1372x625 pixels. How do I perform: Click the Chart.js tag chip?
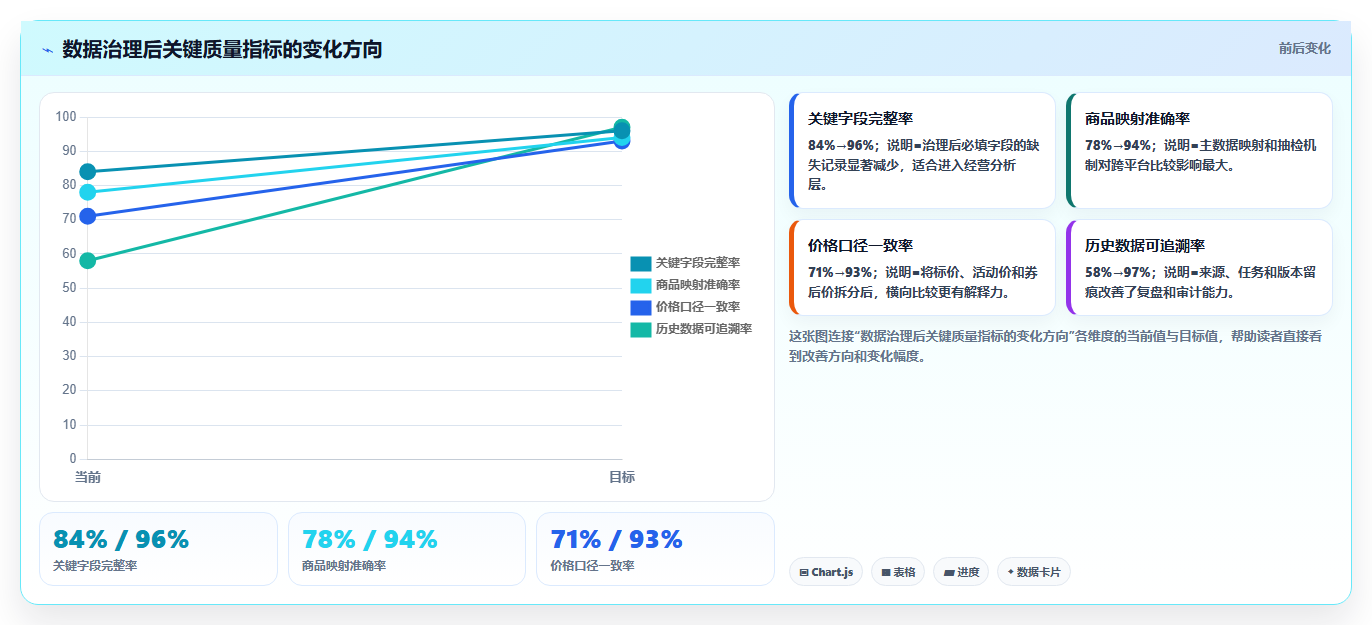[826, 572]
